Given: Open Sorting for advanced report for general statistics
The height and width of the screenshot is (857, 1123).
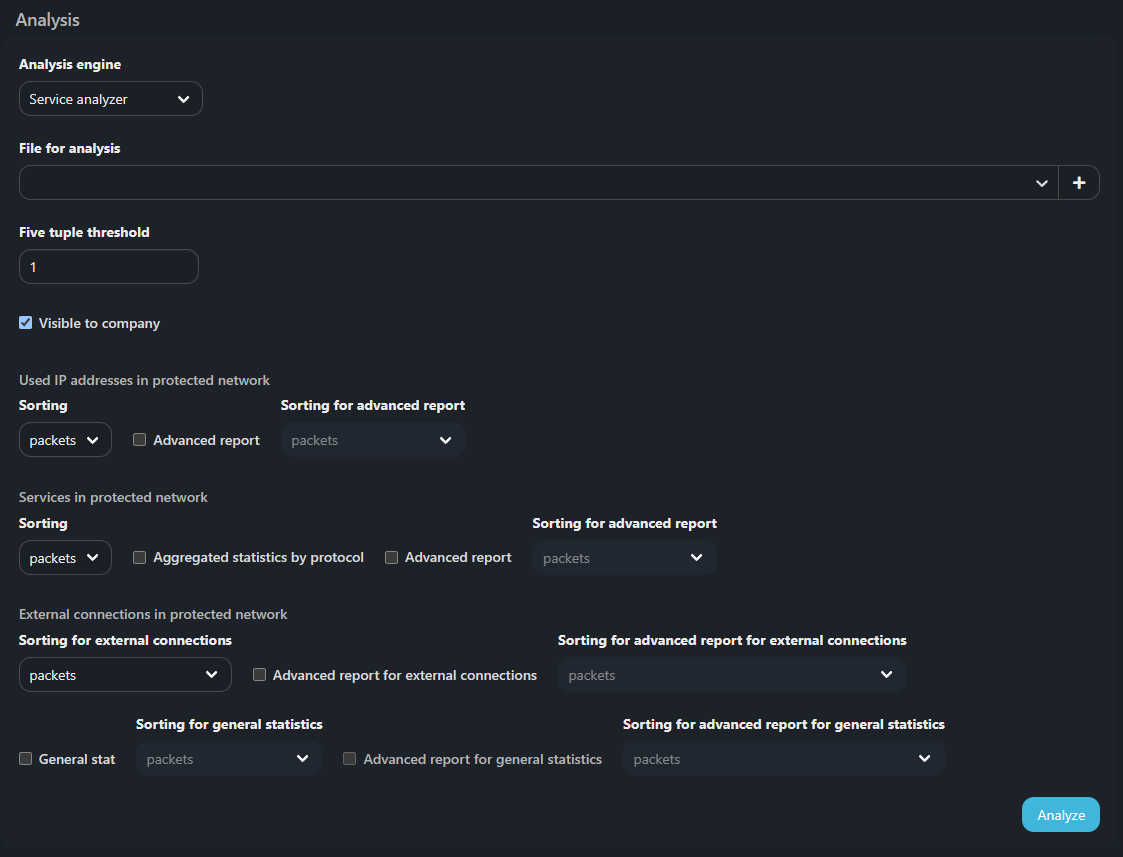Looking at the screenshot, I should [x=783, y=759].
